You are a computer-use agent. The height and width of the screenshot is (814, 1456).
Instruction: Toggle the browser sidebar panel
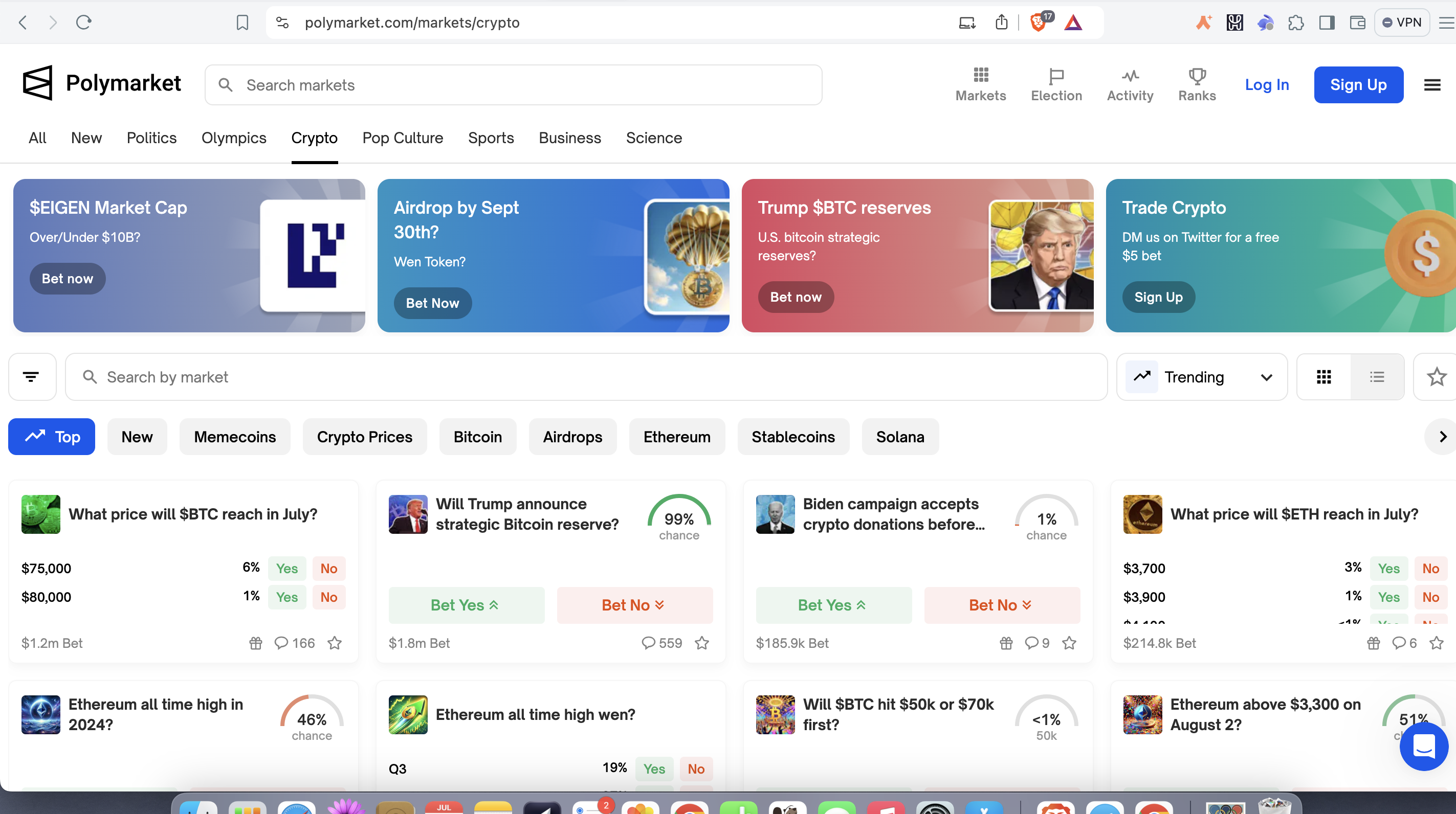tap(1327, 22)
